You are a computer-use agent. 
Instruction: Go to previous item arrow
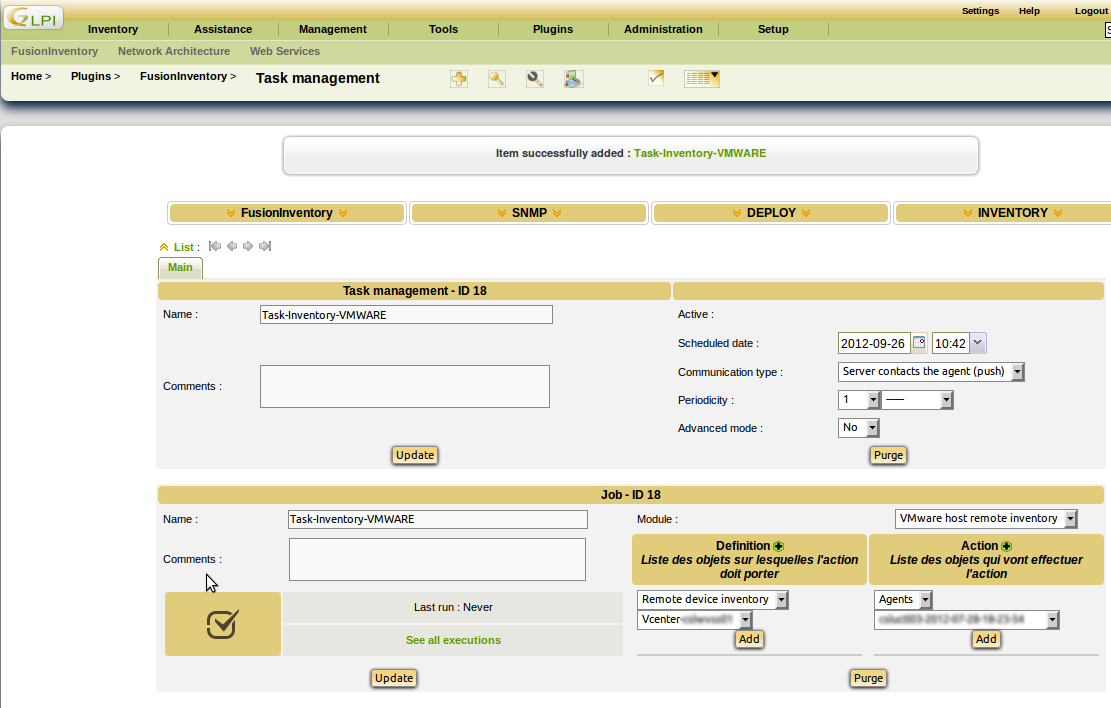click(232, 246)
